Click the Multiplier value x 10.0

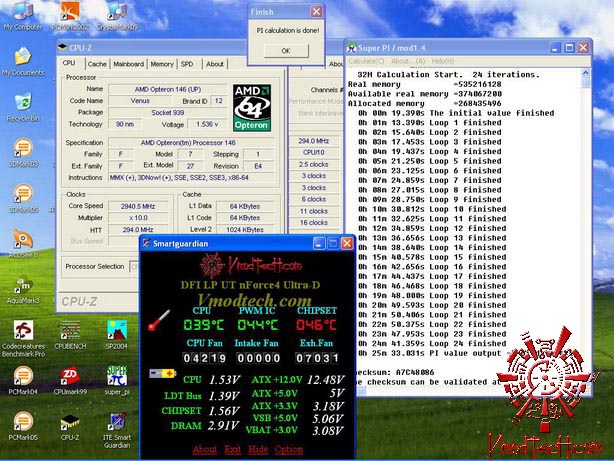pyautogui.click(x=138, y=218)
